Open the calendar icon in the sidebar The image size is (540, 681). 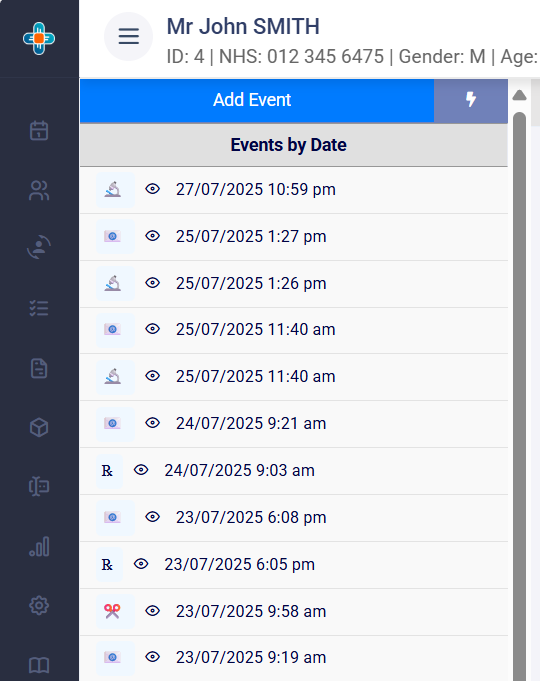[x=39, y=130]
